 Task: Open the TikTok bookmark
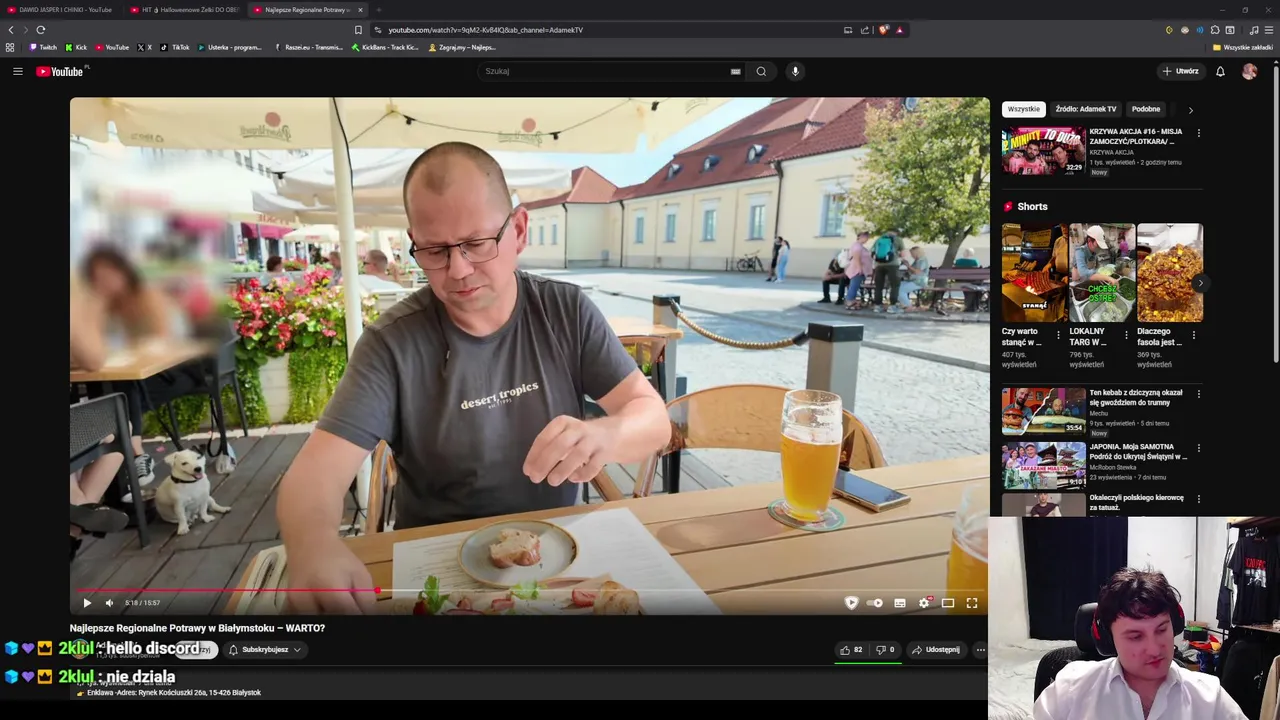point(174,47)
